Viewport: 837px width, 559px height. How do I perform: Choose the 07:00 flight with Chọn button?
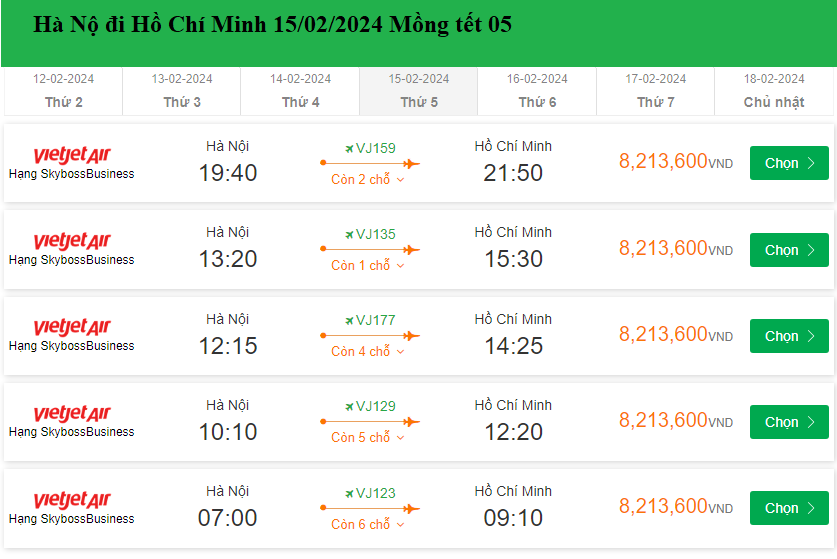(789, 508)
